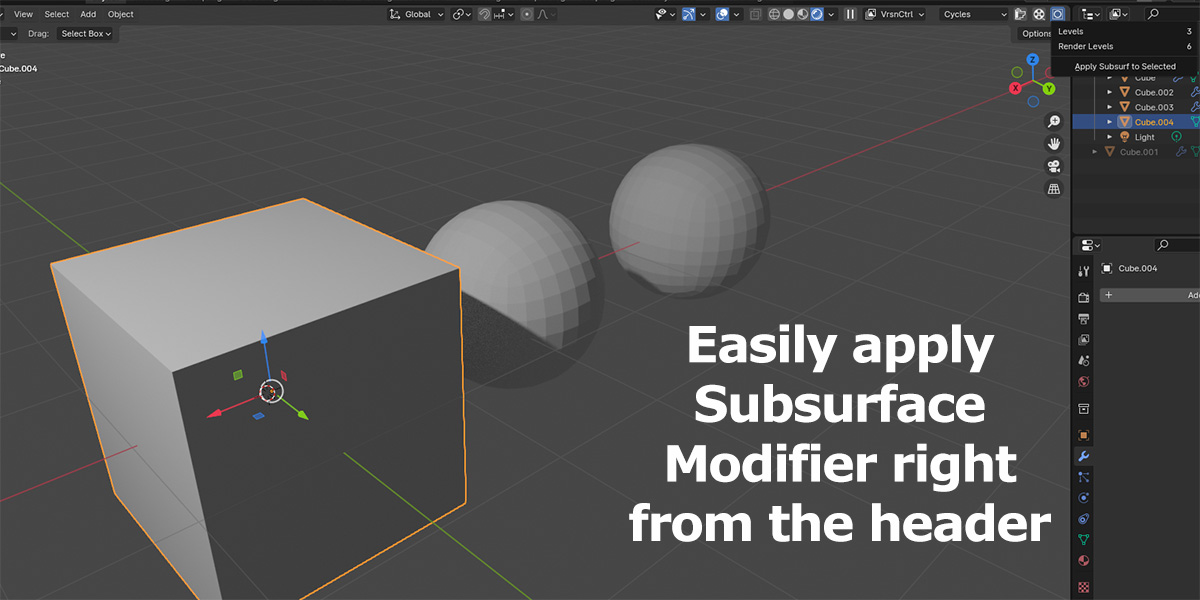The image size is (1200, 600).
Task: Open the Particles properties tab
Action: point(1084,477)
